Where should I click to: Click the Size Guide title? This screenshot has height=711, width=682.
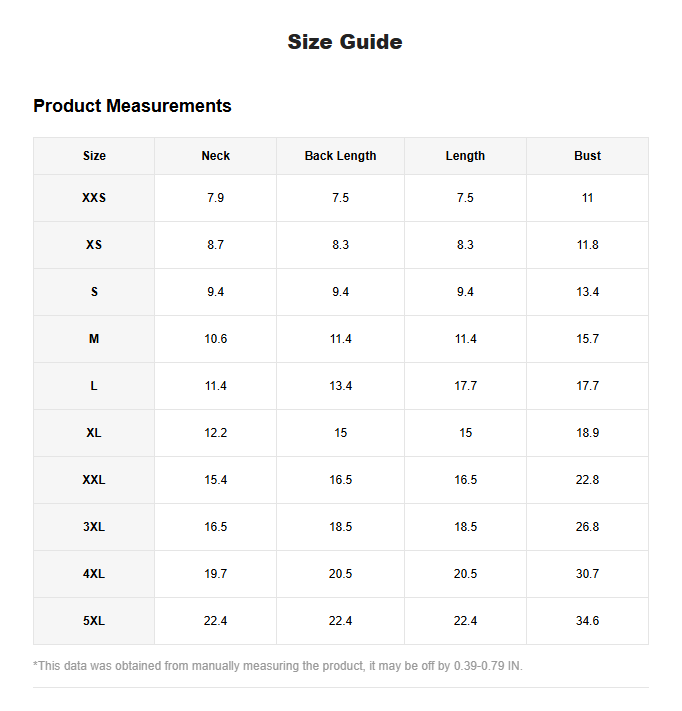pyautogui.click(x=345, y=42)
